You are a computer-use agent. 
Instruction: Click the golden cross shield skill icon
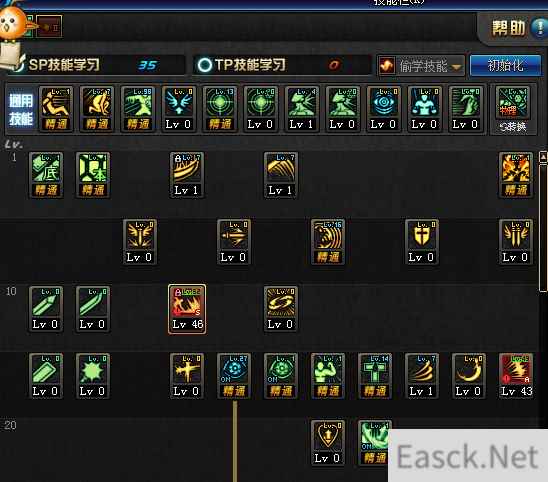pyautogui.click(x=421, y=242)
